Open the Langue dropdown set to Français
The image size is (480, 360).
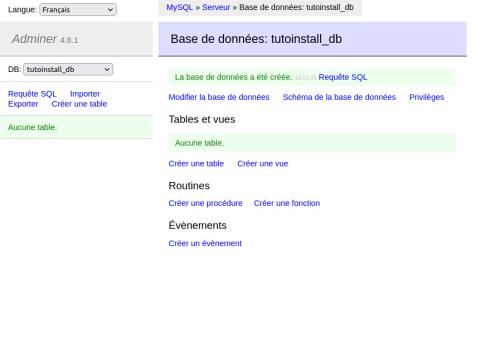(x=78, y=9)
